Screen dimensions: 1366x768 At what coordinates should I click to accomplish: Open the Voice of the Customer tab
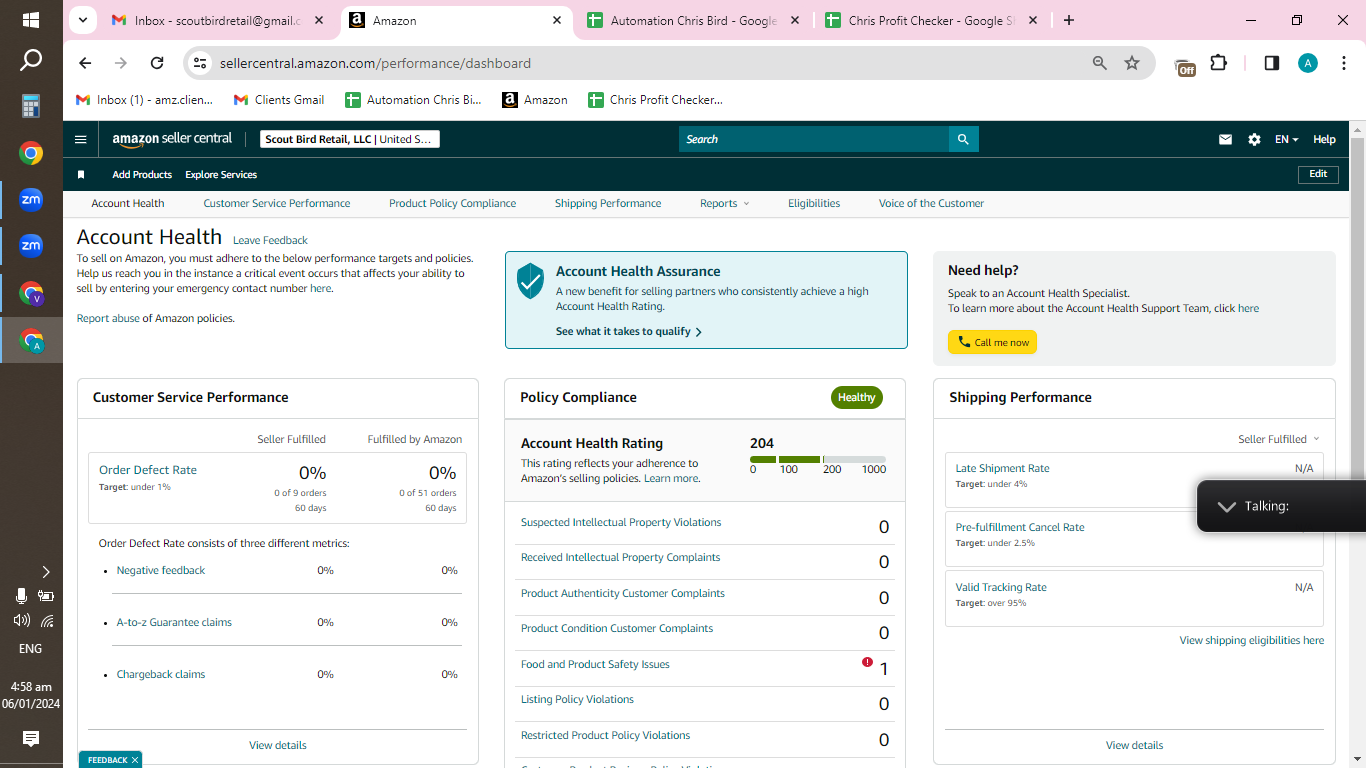point(931,203)
